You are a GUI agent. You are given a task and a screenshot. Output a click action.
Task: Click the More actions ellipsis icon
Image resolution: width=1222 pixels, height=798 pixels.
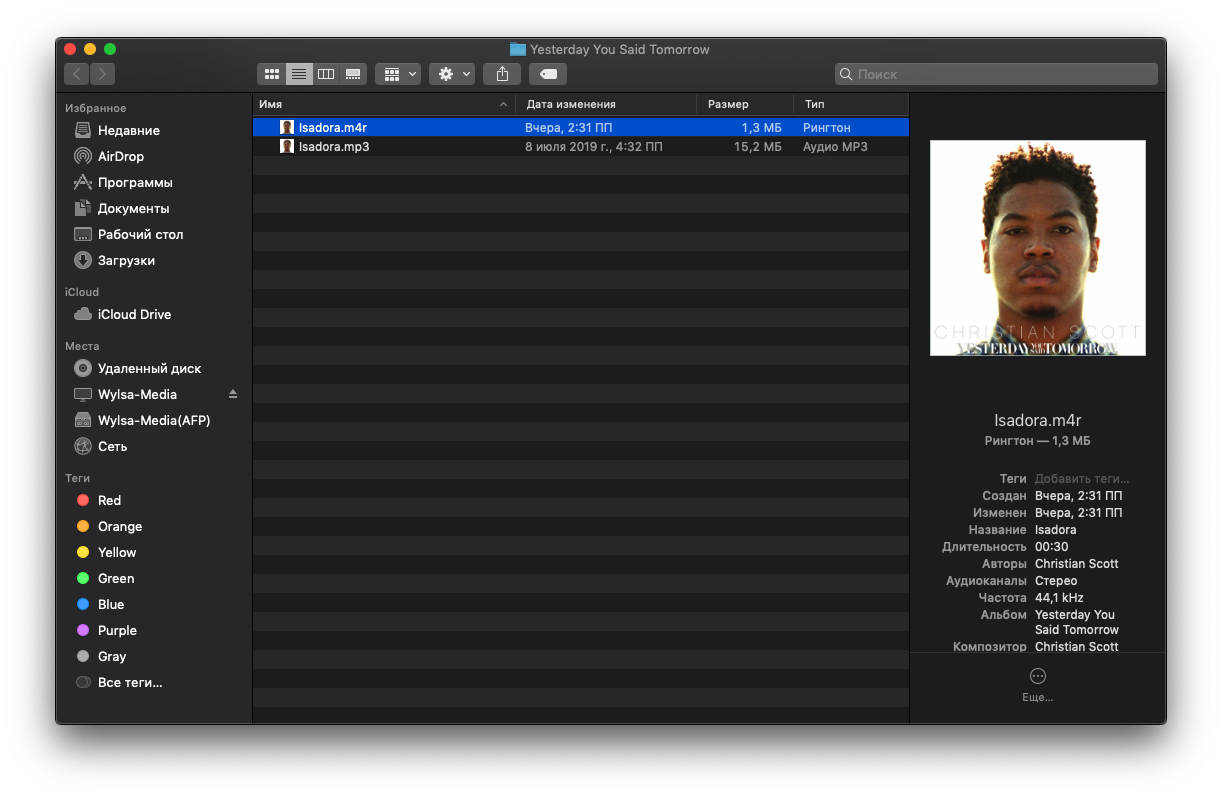pos(1037,676)
